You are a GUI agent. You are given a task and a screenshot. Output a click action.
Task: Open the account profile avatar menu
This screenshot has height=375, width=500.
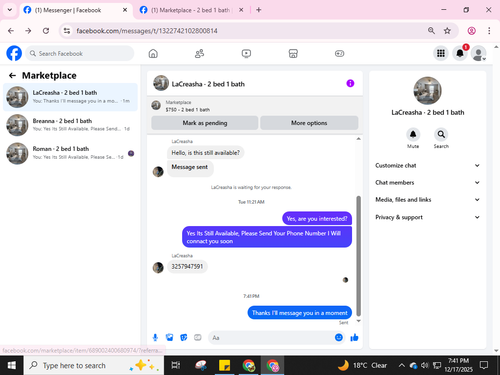pyautogui.click(x=479, y=53)
